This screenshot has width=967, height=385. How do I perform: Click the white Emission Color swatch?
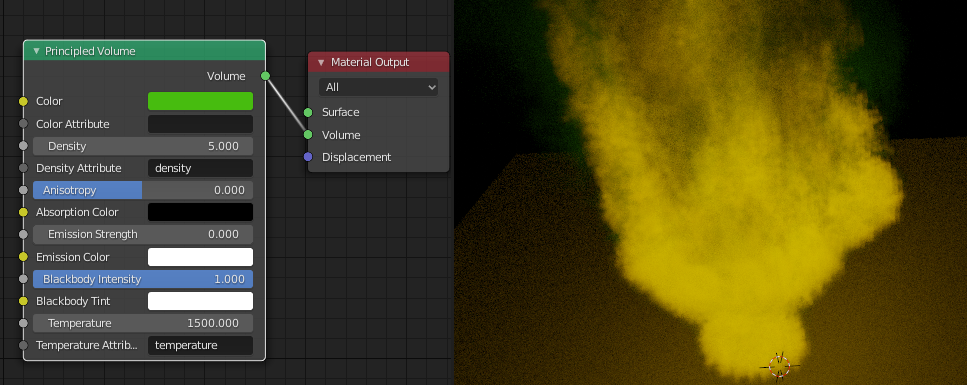pyautogui.click(x=200, y=257)
